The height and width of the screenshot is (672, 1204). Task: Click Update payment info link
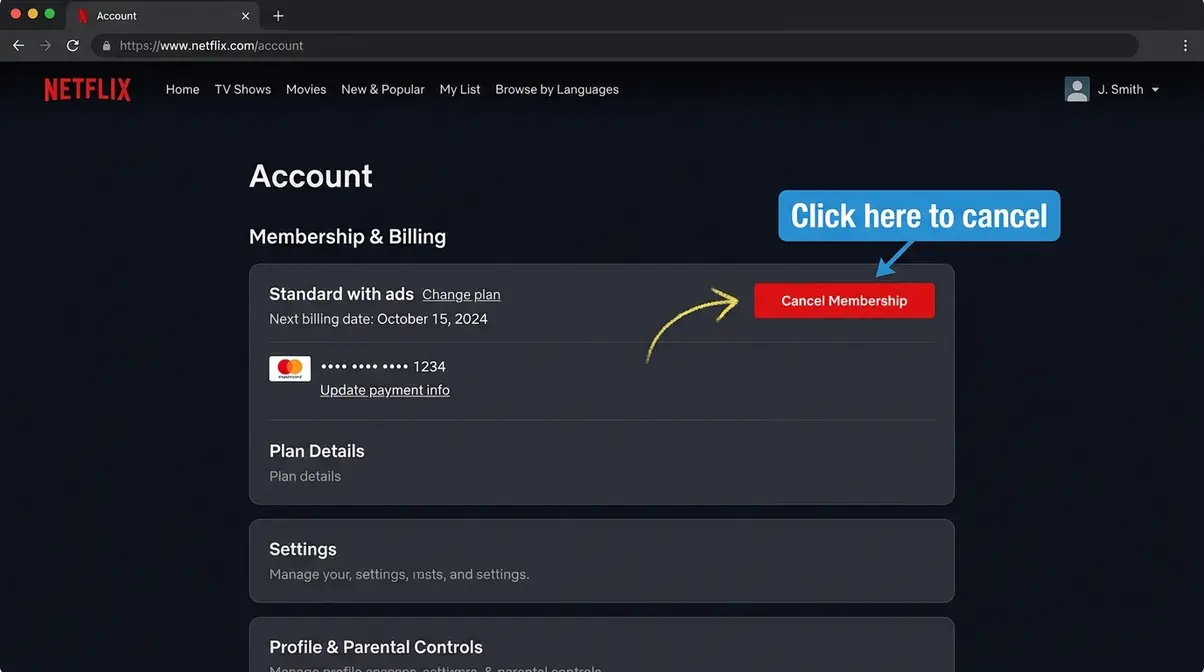pyautogui.click(x=385, y=390)
